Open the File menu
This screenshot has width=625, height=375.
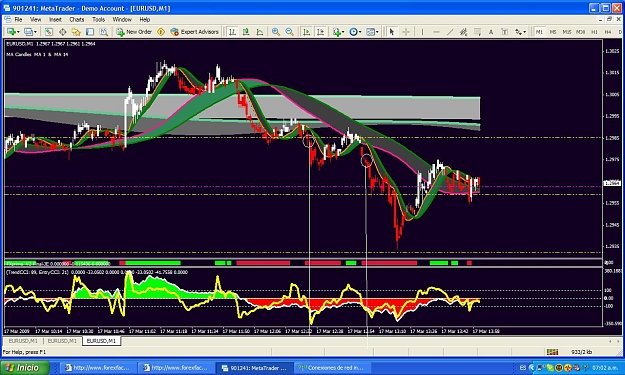[18, 20]
